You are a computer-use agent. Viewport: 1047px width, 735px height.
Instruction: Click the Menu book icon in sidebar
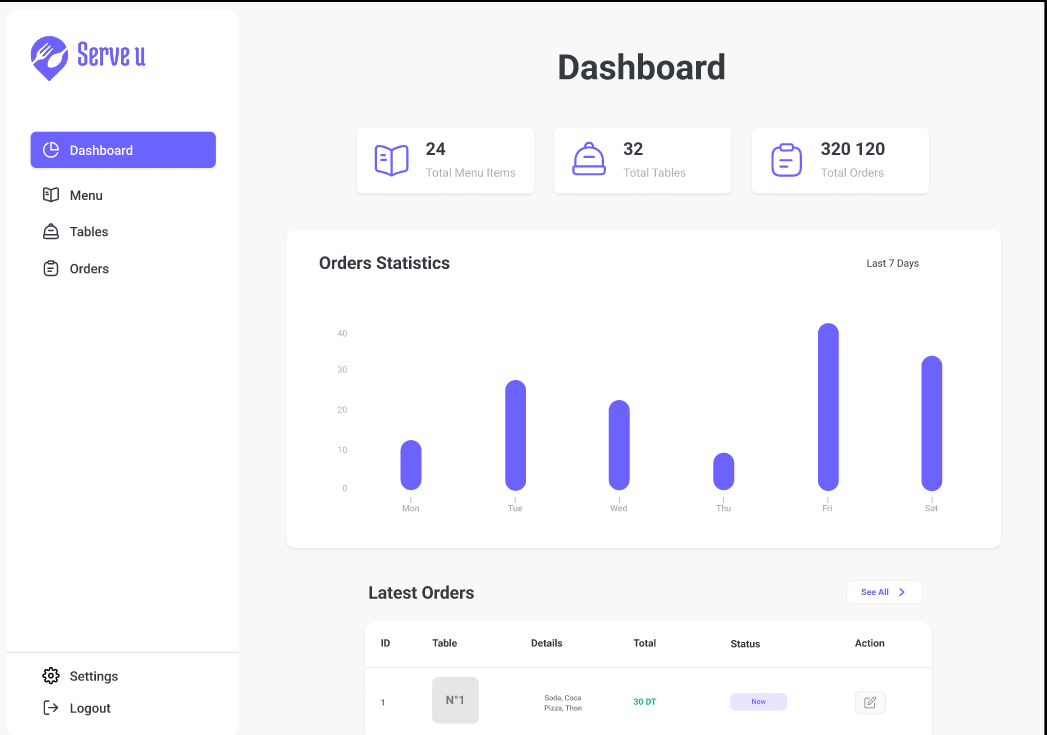51,195
